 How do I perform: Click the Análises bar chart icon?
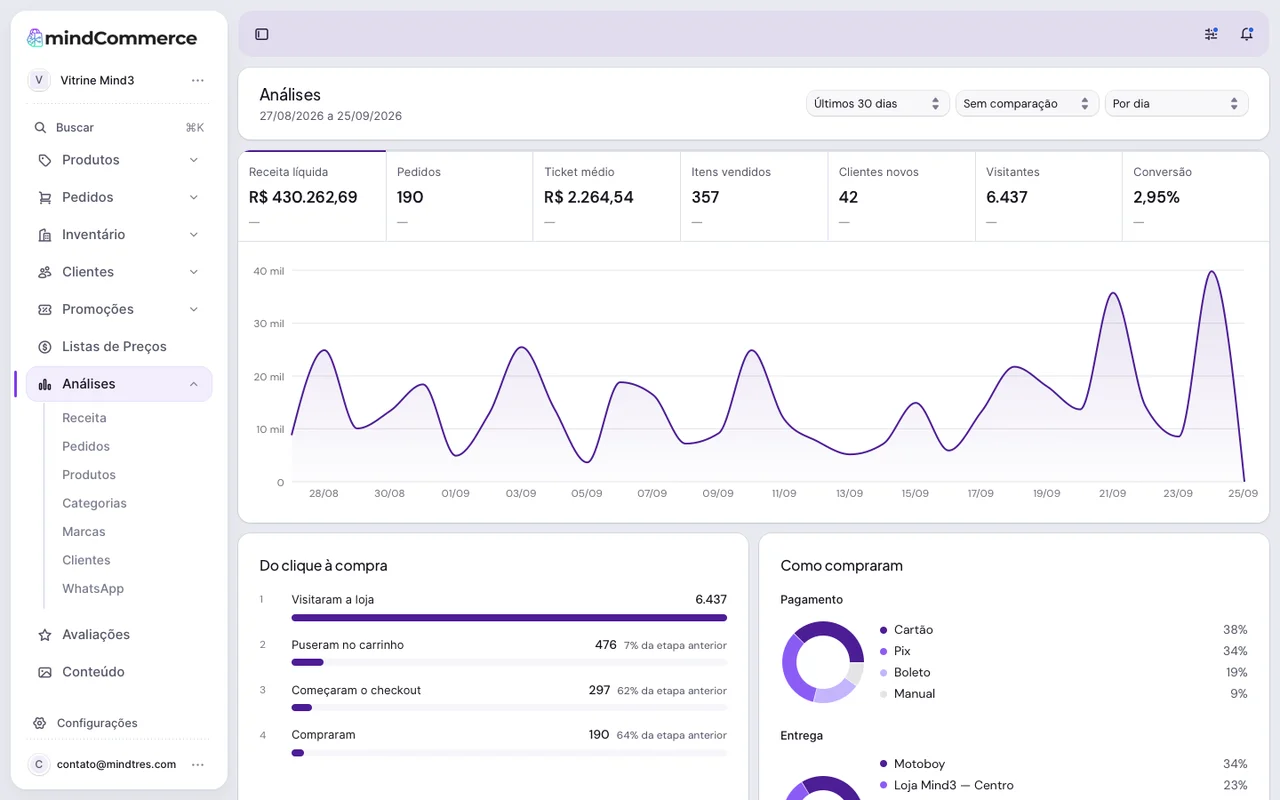44,384
